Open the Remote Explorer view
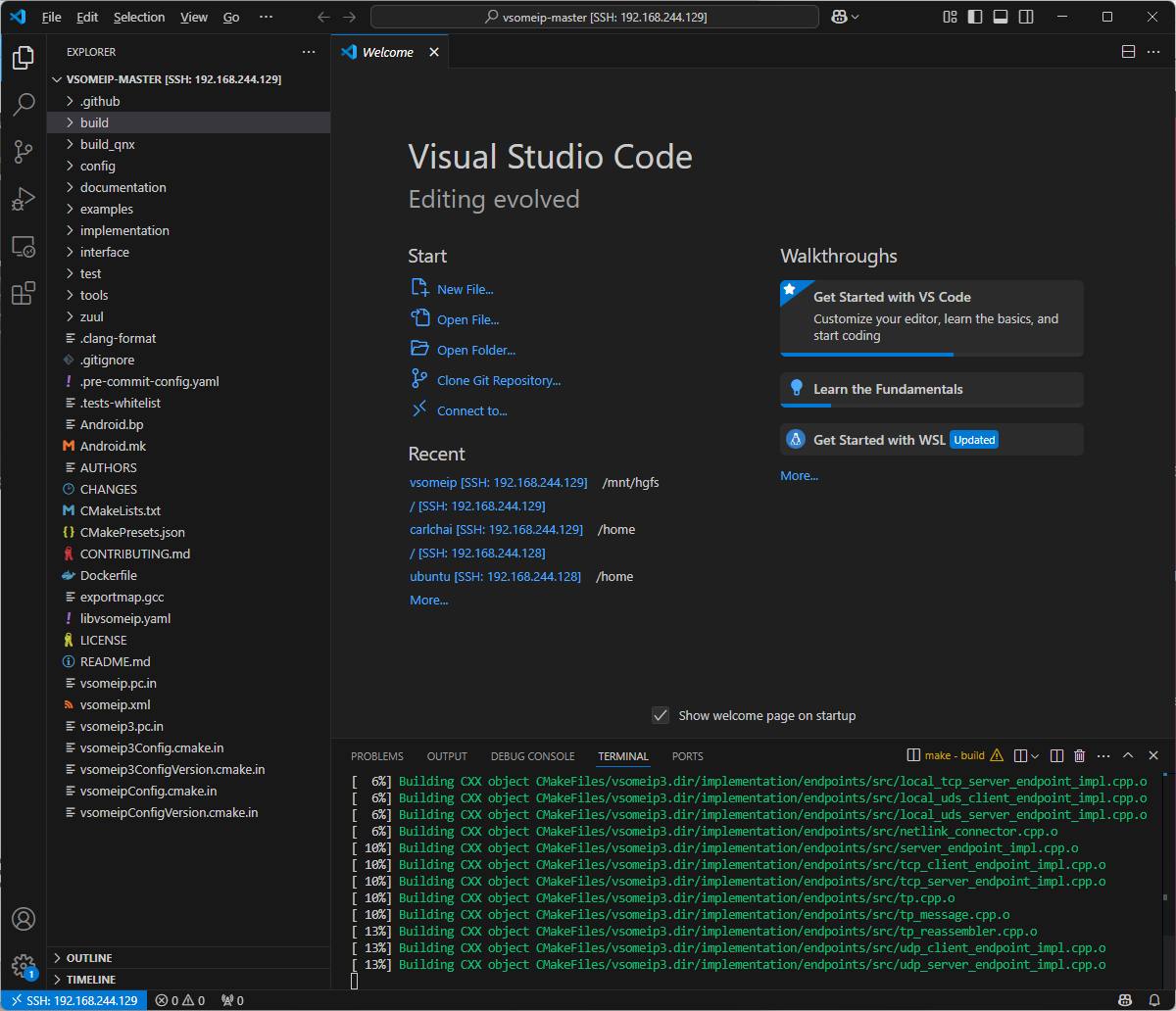This screenshot has width=1176, height=1011. point(24,246)
